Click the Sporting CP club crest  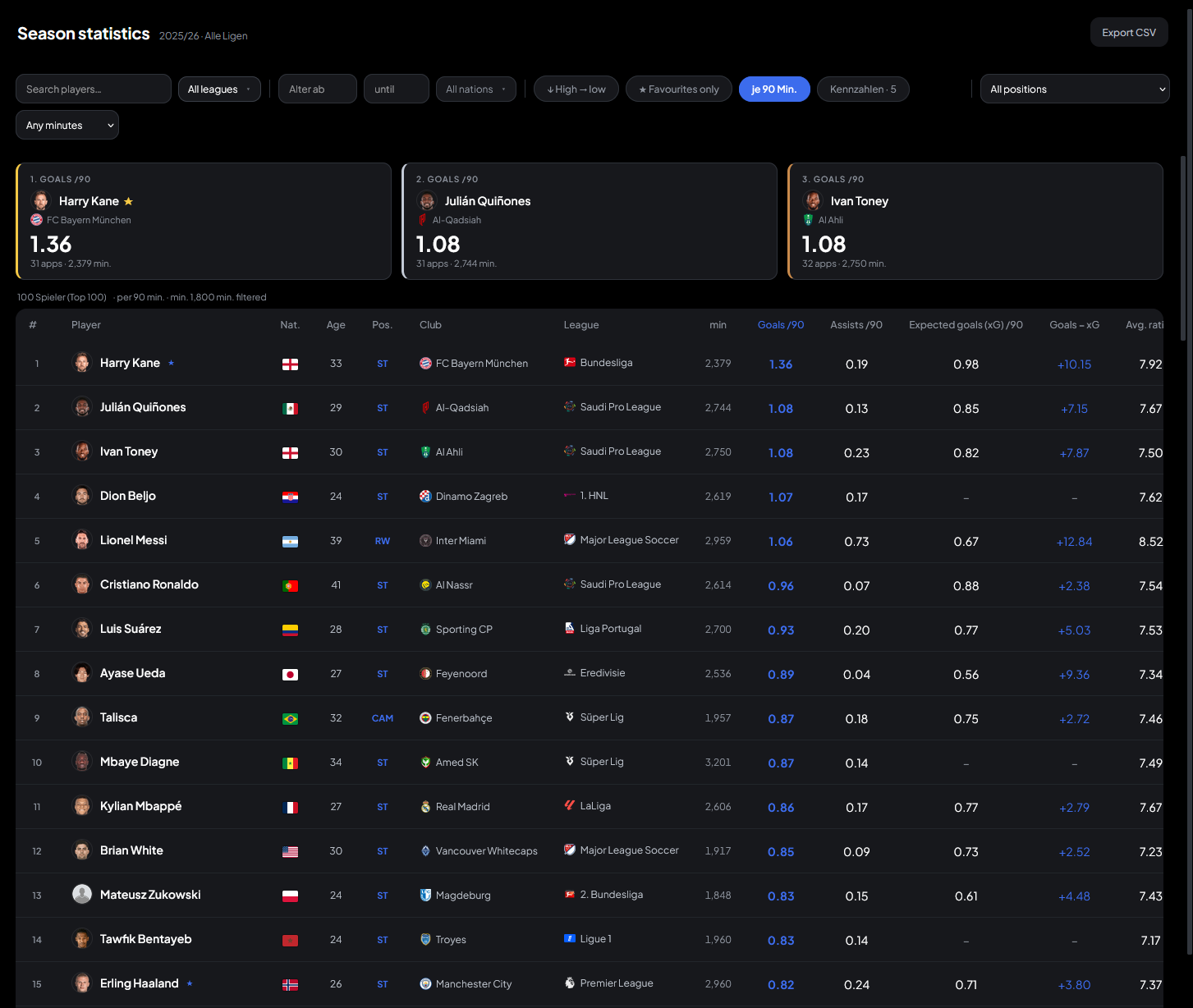(425, 629)
